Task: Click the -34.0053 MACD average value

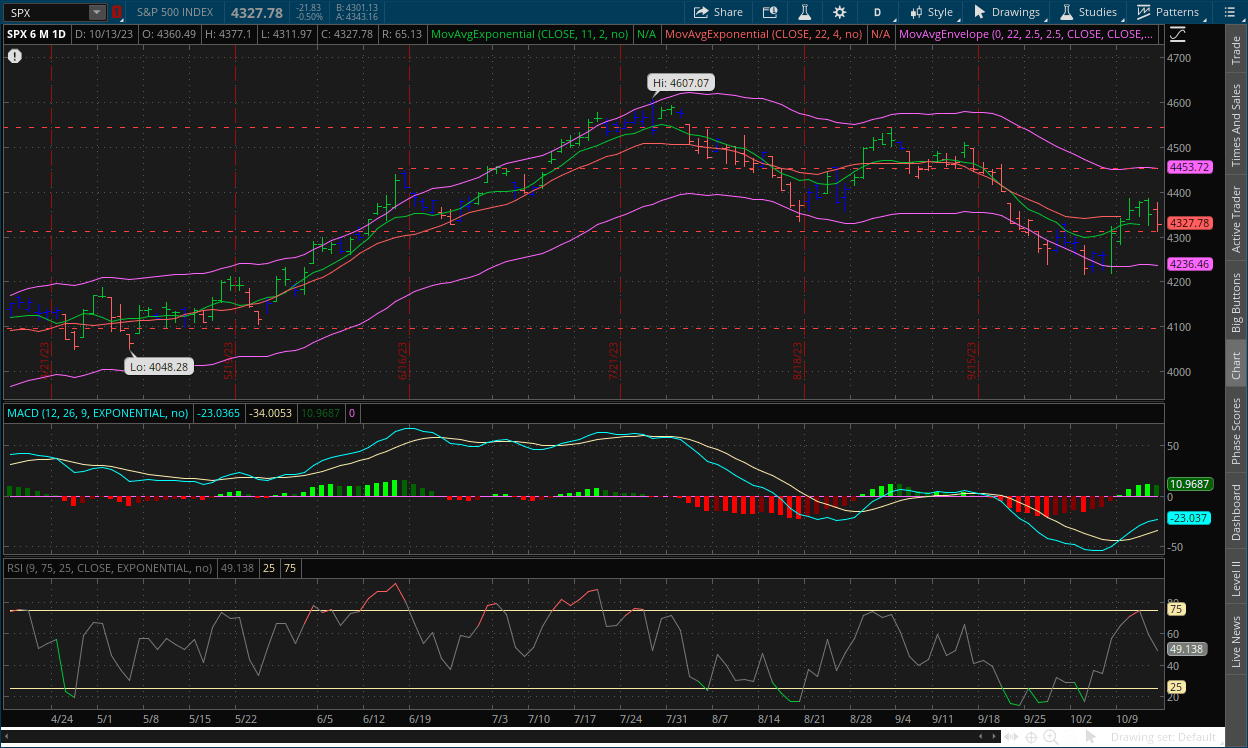Action: [270, 413]
